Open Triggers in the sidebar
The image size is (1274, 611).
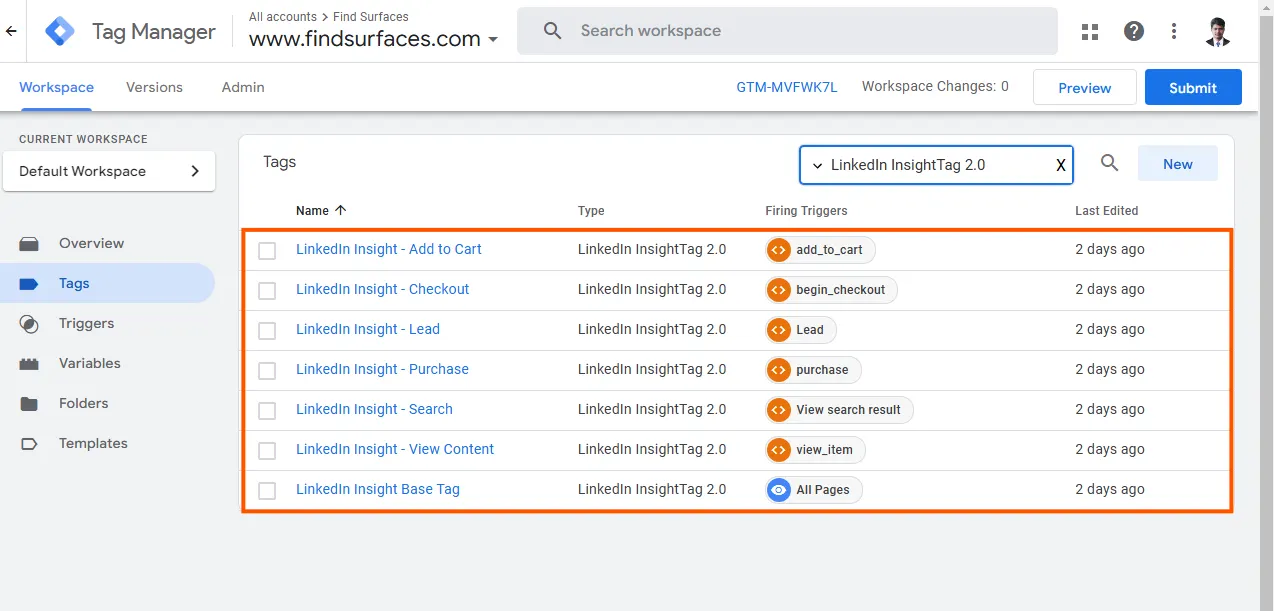107,323
